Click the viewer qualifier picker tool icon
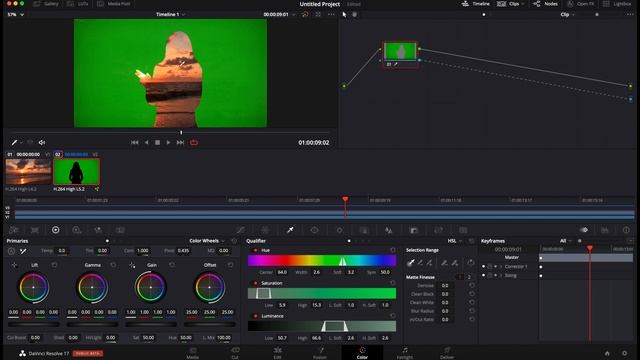Image resolution: width=640 pixels, height=360 pixels. click(14, 142)
